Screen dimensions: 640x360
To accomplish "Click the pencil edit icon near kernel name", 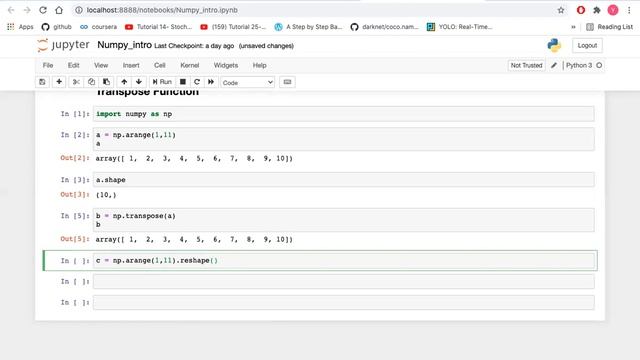I will (x=554, y=65).
